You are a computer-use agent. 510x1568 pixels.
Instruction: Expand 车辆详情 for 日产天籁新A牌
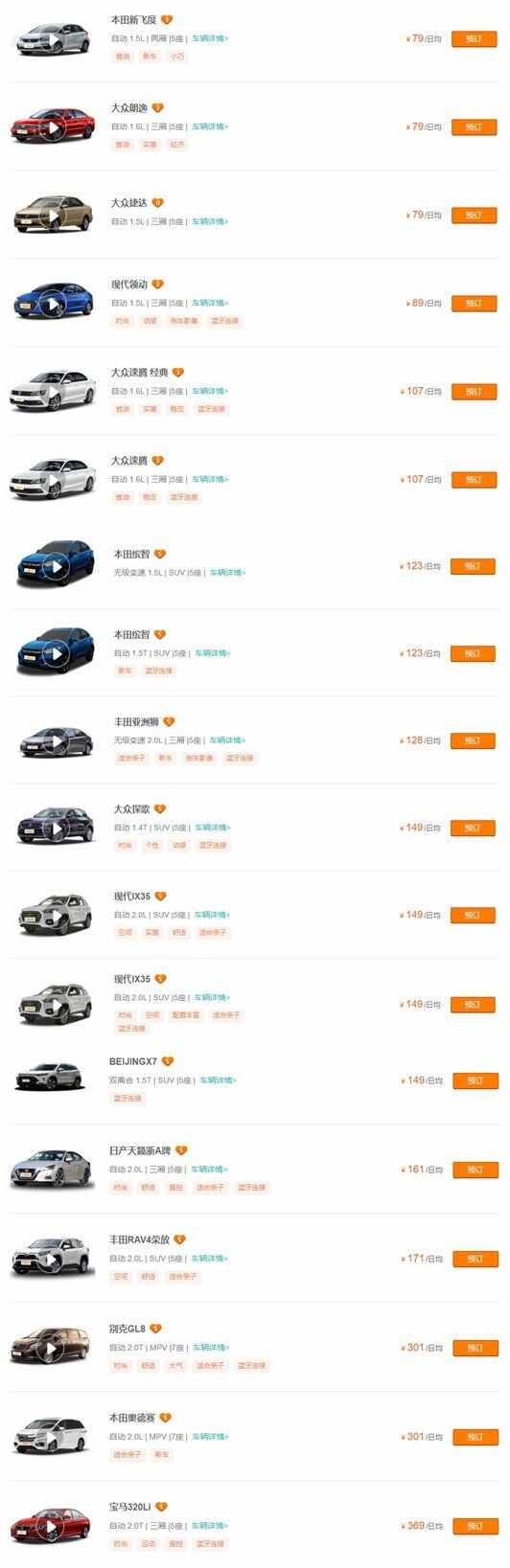(209, 1170)
